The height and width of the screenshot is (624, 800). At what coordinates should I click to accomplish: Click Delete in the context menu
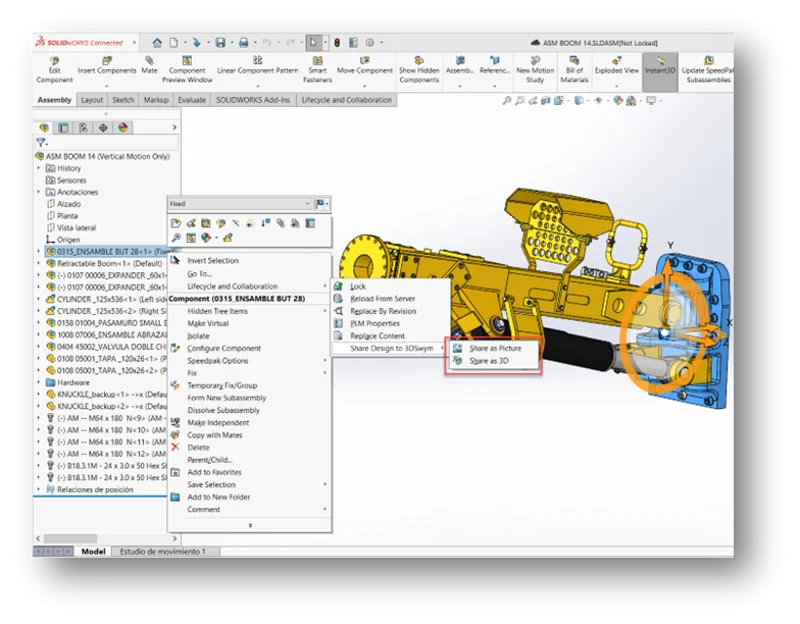(x=198, y=447)
